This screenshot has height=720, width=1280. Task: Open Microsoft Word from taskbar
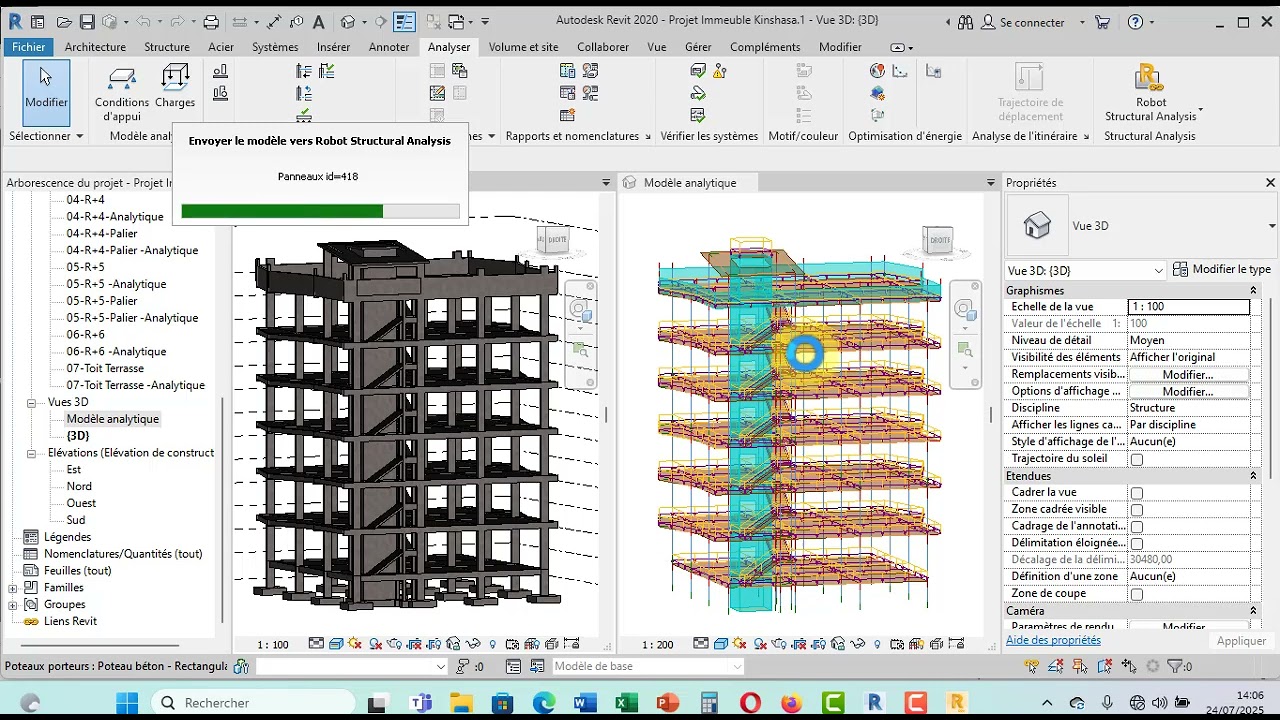585,703
